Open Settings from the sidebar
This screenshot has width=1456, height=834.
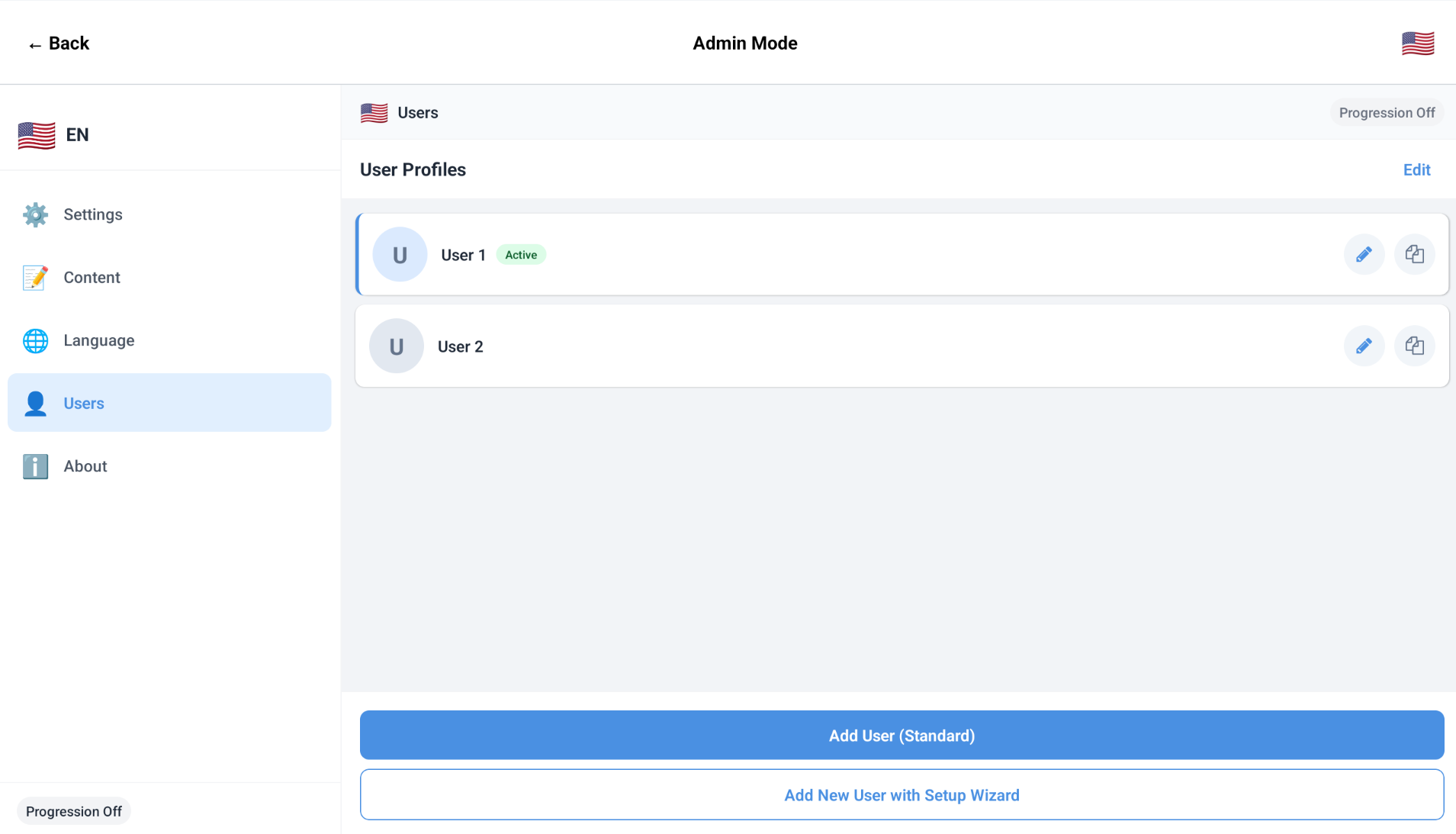pos(92,214)
